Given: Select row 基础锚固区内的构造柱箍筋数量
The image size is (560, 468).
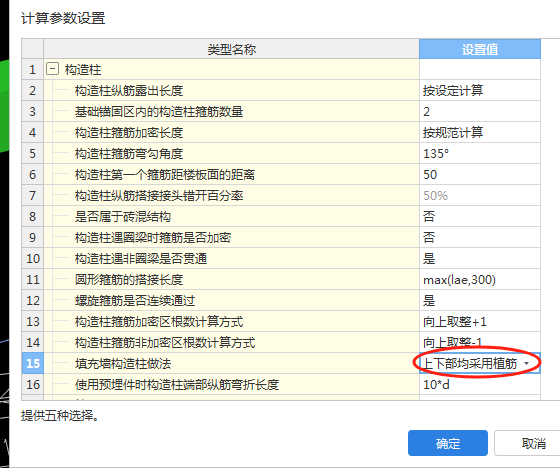Looking at the screenshot, I should 231,111.
